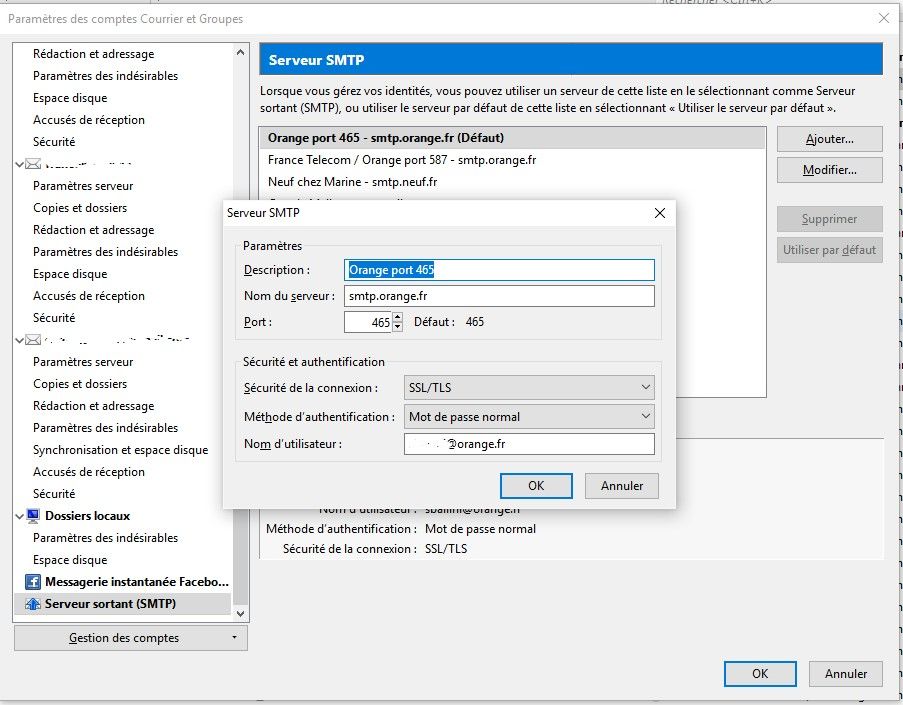This screenshot has width=903, height=705.
Task: Click Annuler in the SMTP dialog
Action: tap(621, 486)
